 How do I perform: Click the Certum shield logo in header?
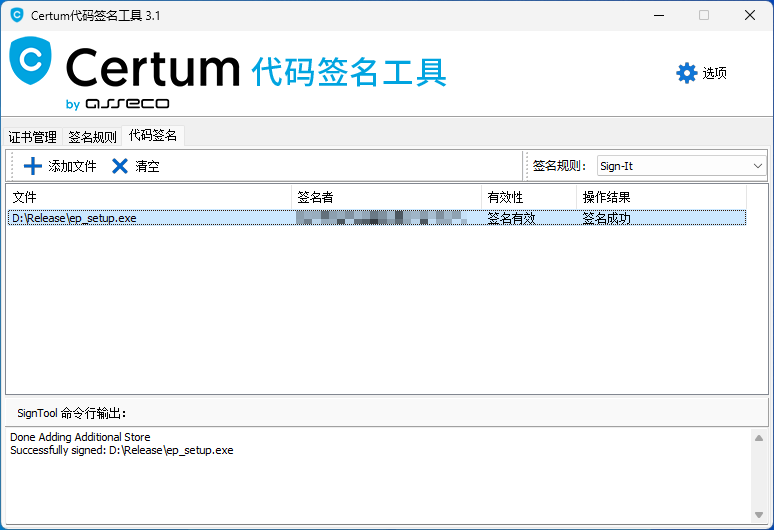[31, 61]
